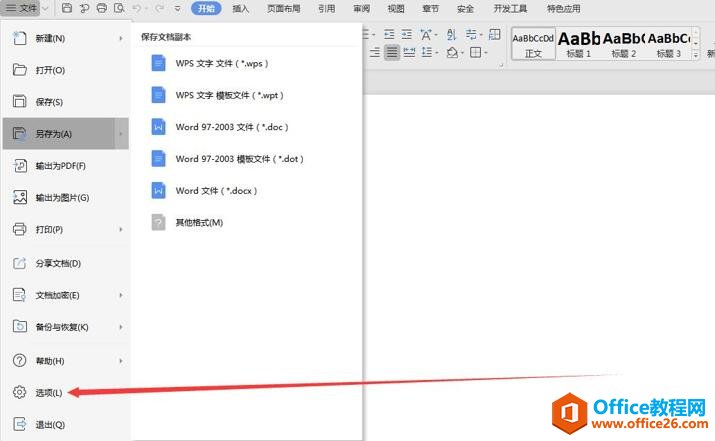Select 帮助(H) in the file menu
Viewport: 715px width, 441px height.
coord(66,361)
